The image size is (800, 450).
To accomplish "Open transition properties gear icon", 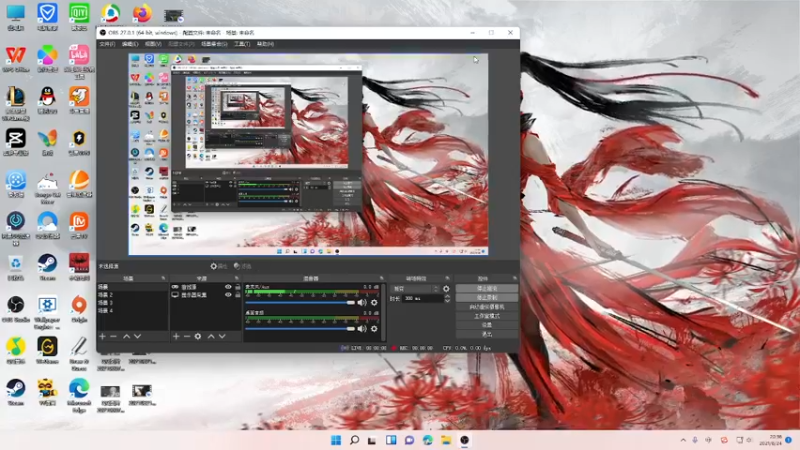I will click(x=446, y=289).
